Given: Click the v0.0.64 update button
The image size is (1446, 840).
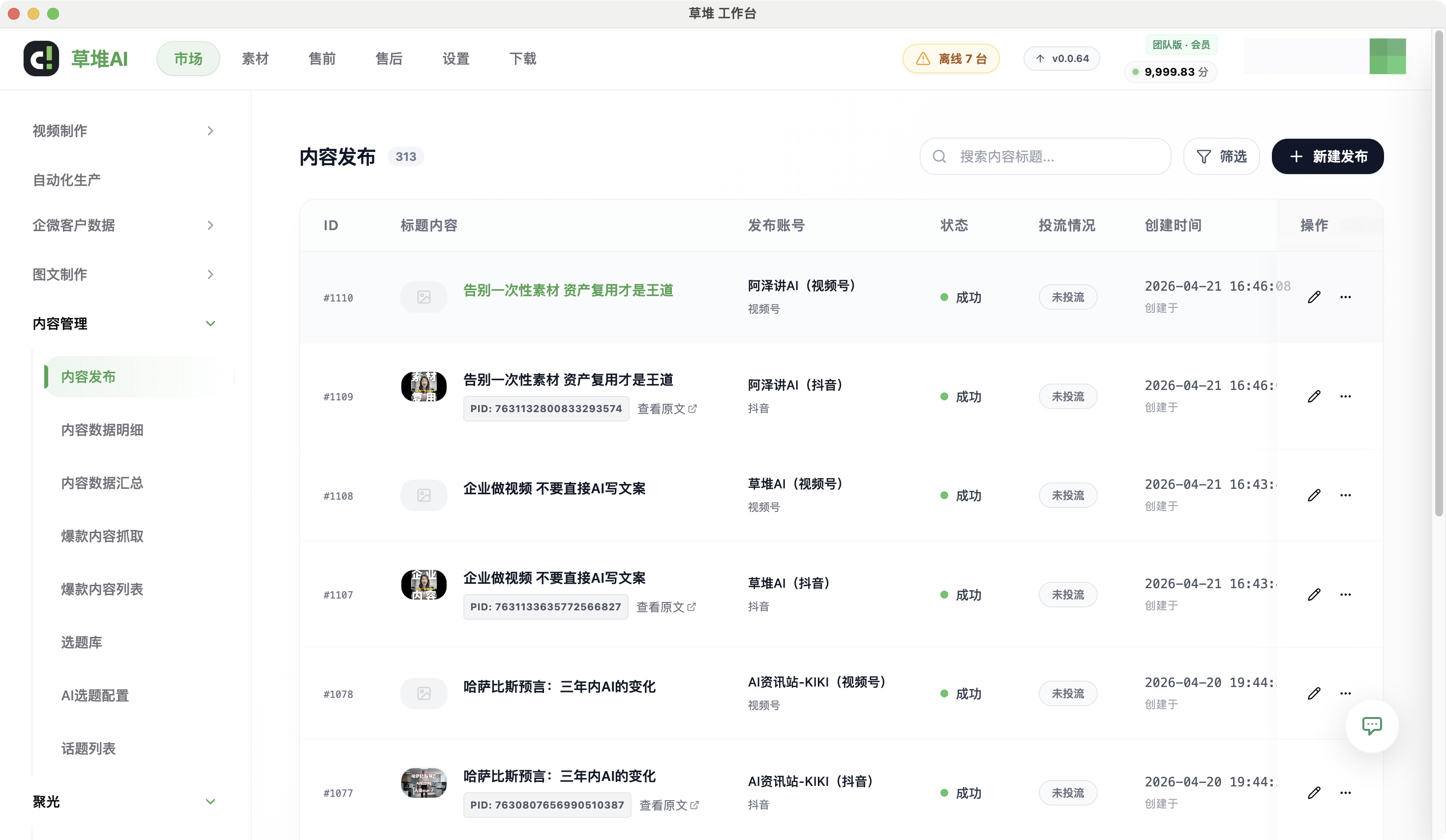Looking at the screenshot, I should [1061, 59].
